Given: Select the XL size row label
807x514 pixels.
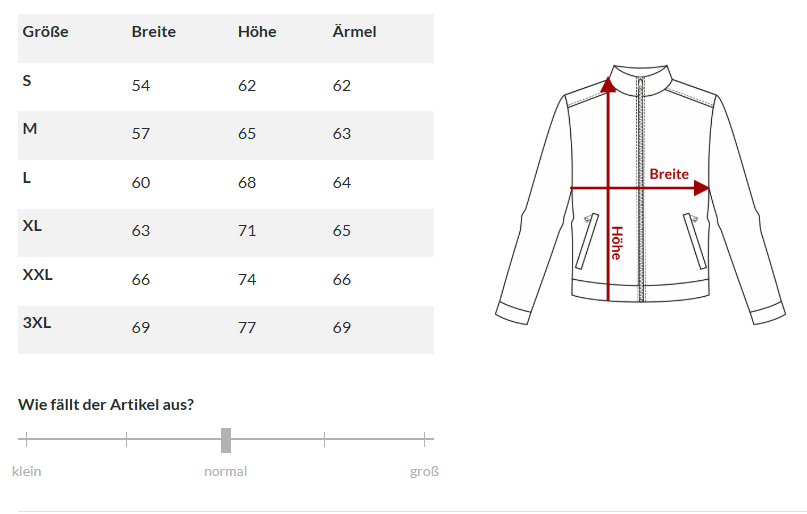Looking at the screenshot, I should (32, 226).
